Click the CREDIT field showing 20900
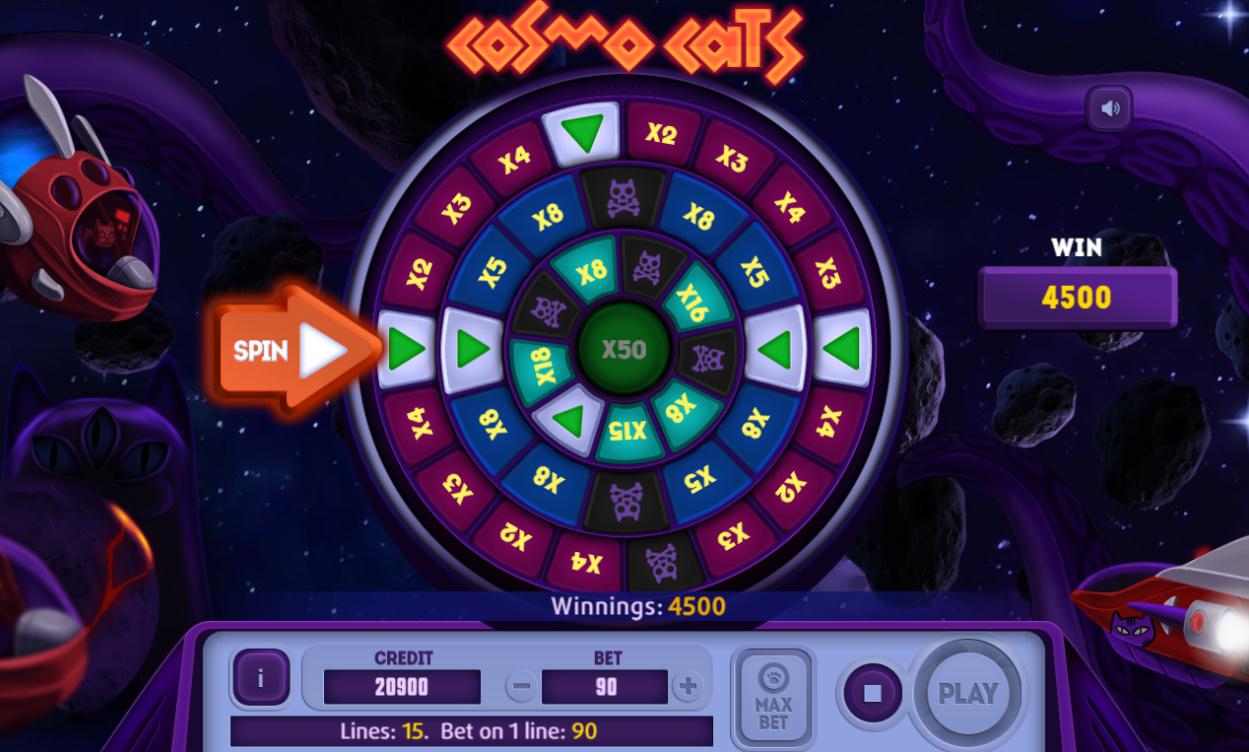The height and width of the screenshot is (752, 1249). coord(402,687)
